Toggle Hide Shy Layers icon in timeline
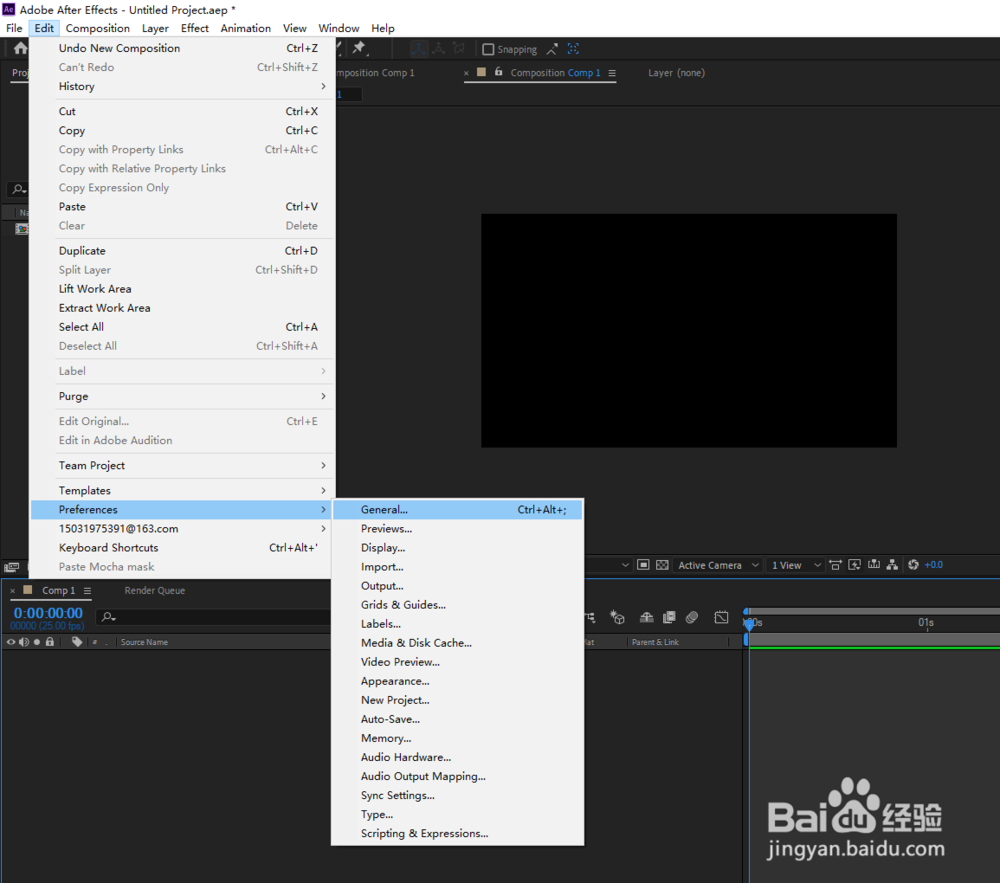The width and height of the screenshot is (1000, 883). (646, 617)
